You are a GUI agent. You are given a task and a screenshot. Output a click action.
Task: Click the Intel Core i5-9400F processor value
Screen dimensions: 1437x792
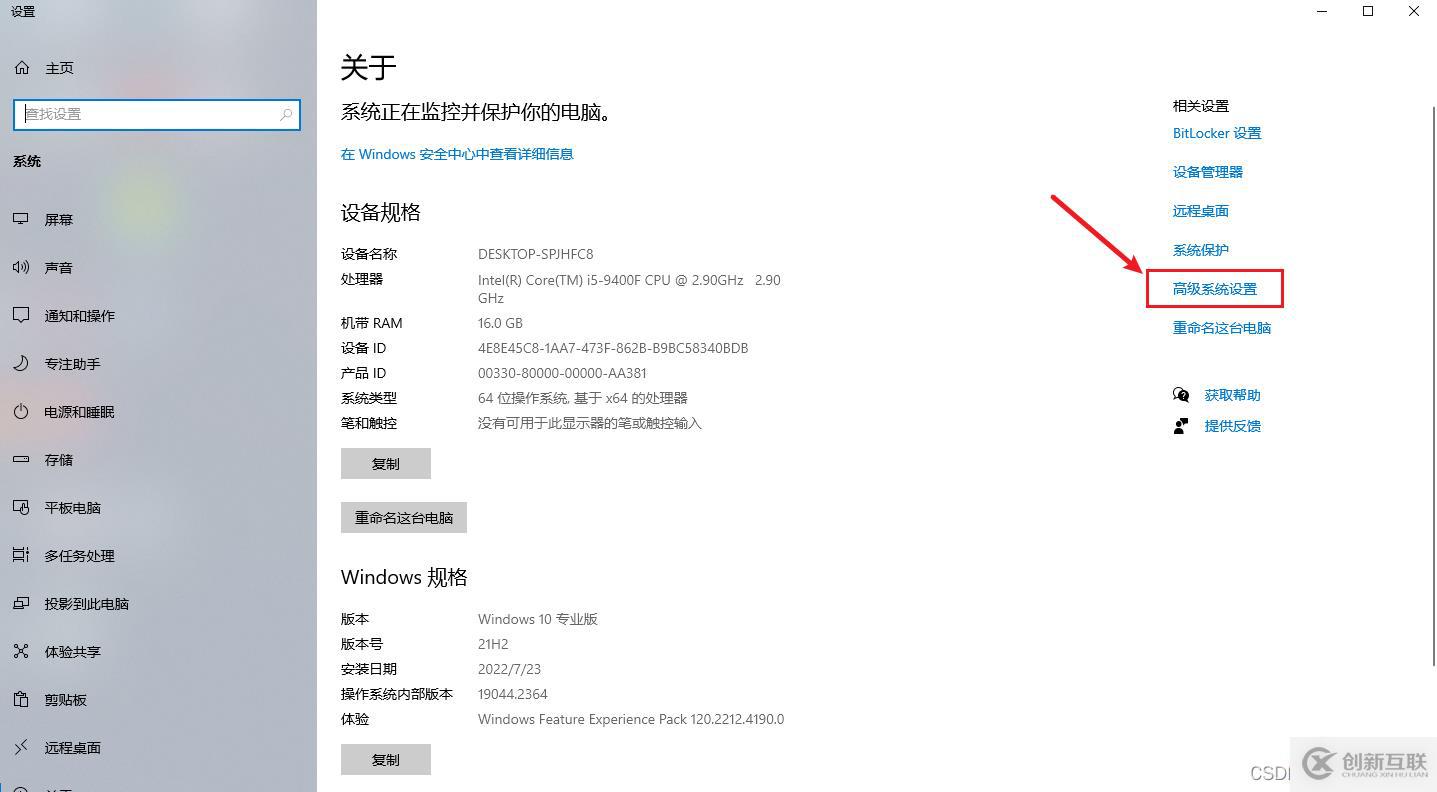(x=629, y=289)
